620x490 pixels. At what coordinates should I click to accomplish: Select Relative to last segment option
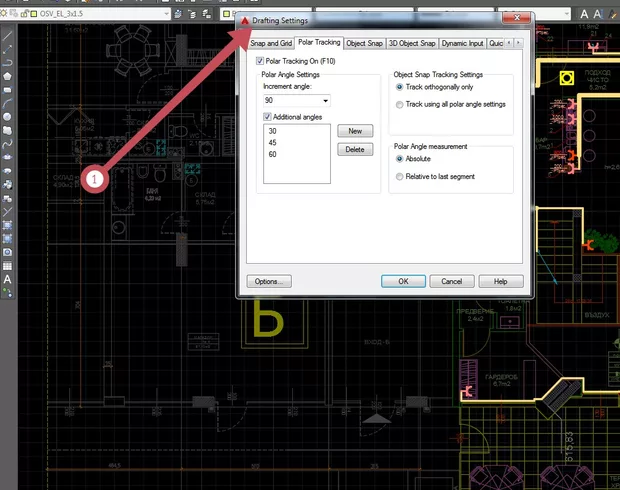[x=400, y=176]
